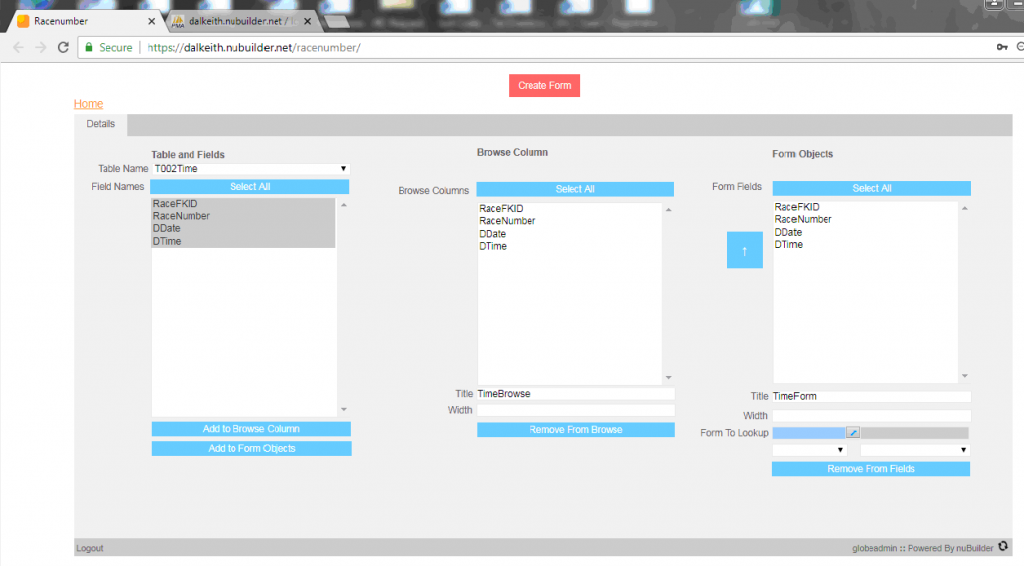Viewport: 1024px width, 566px height.
Task: Switch to the dalkeith.nubuilder.net tab
Action: 242,22
